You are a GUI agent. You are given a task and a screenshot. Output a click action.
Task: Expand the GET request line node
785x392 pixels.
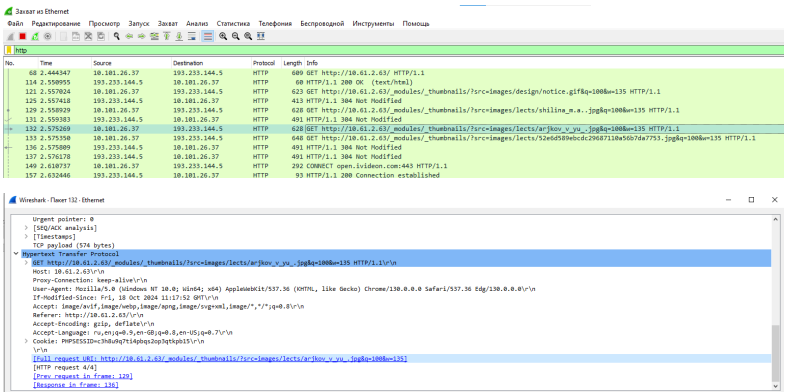coord(27,262)
